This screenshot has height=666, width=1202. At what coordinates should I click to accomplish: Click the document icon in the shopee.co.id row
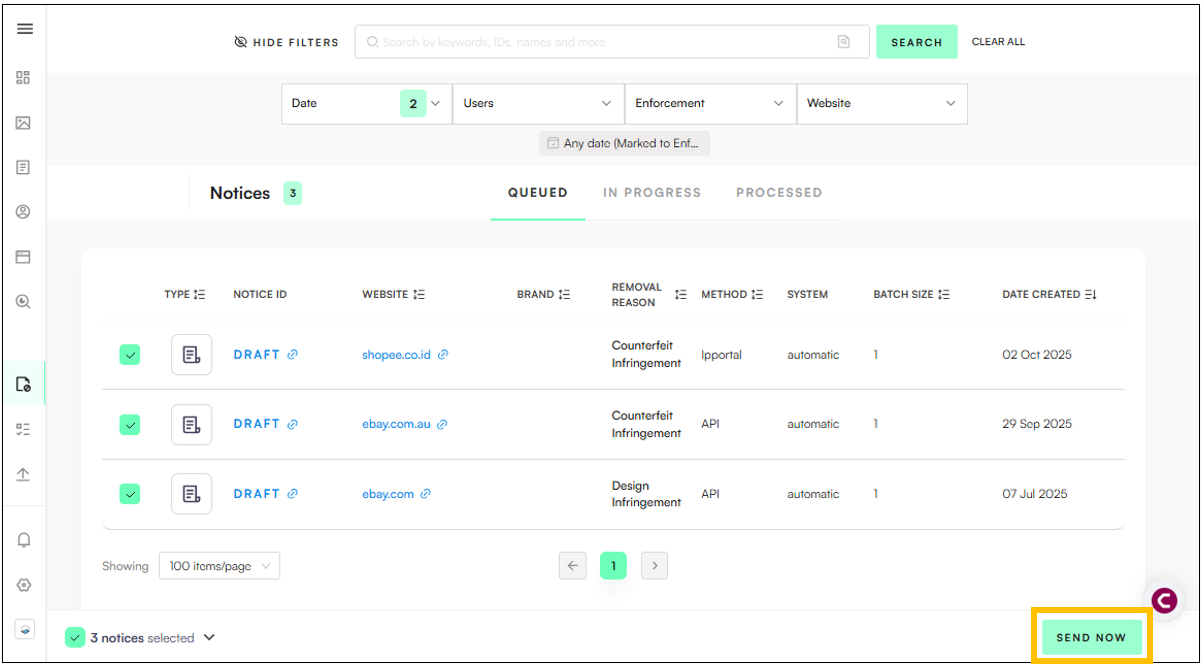[x=191, y=355]
